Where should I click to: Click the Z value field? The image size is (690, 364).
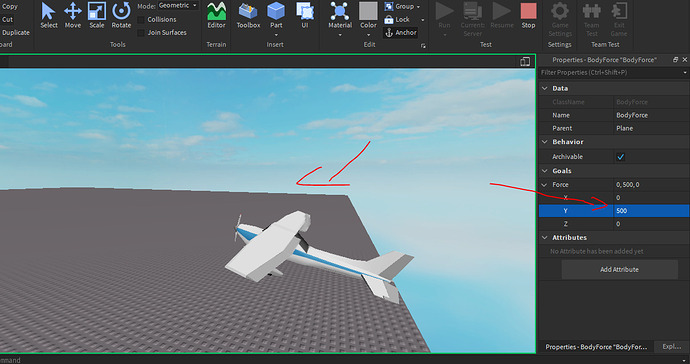tap(651, 224)
